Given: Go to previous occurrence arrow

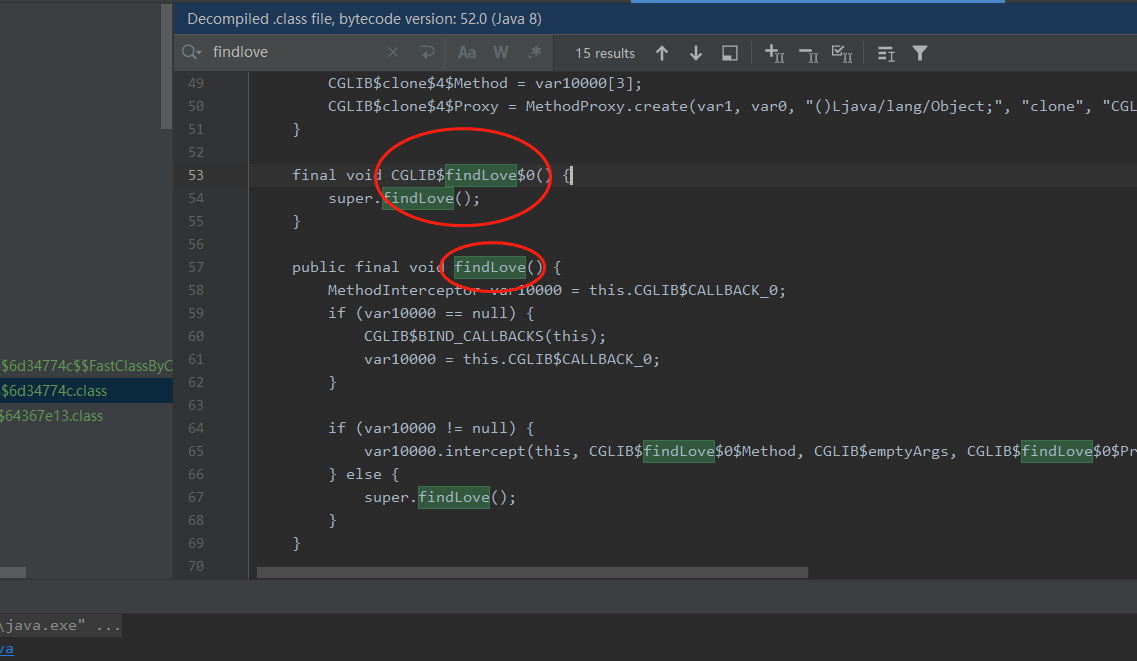Looking at the screenshot, I should [662, 53].
